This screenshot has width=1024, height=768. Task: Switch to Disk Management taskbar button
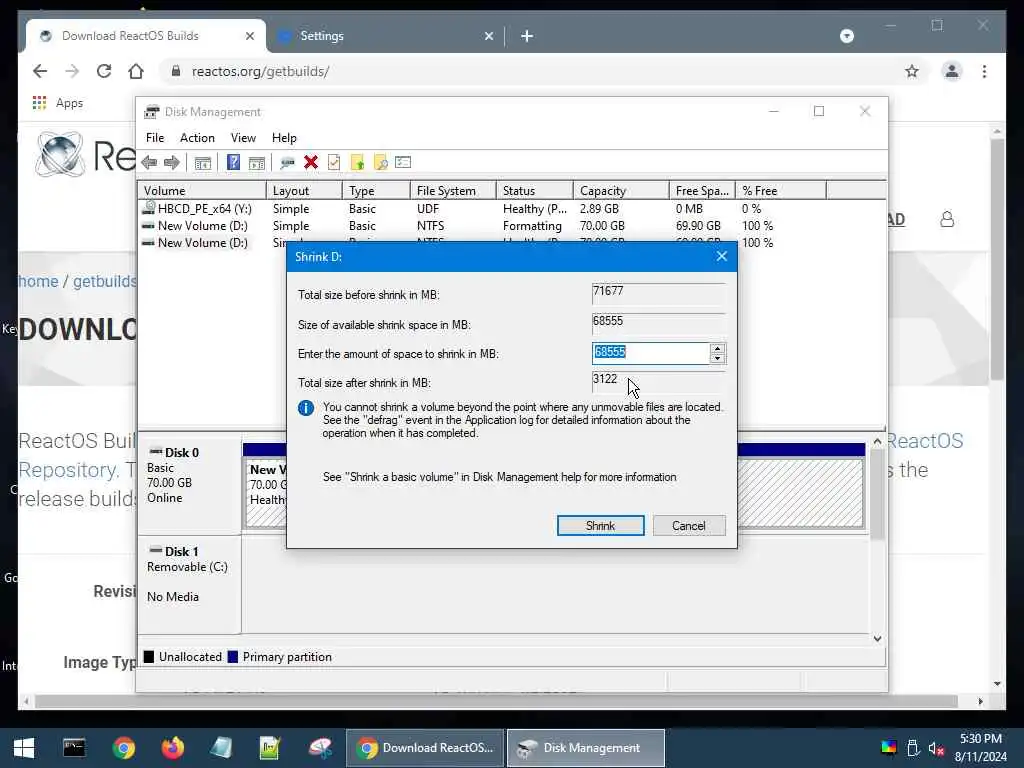pos(586,748)
